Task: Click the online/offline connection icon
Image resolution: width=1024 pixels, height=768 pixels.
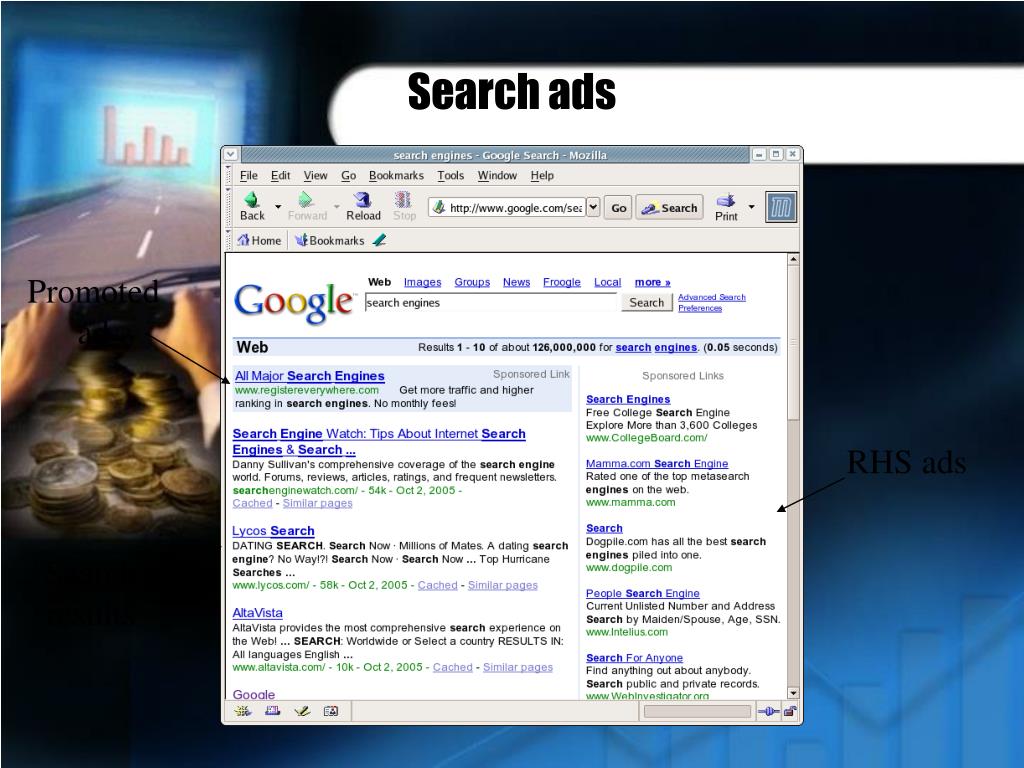Action: 768,711
